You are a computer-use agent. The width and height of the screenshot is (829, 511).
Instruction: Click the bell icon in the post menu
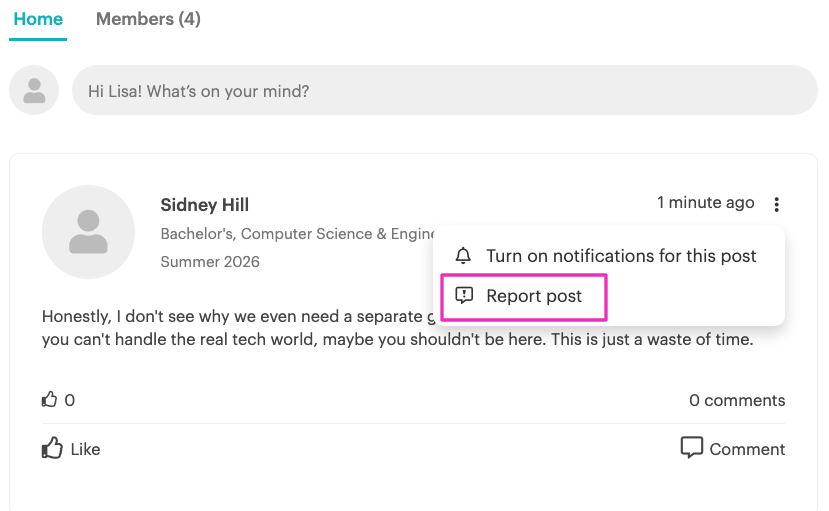pyautogui.click(x=463, y=256)
